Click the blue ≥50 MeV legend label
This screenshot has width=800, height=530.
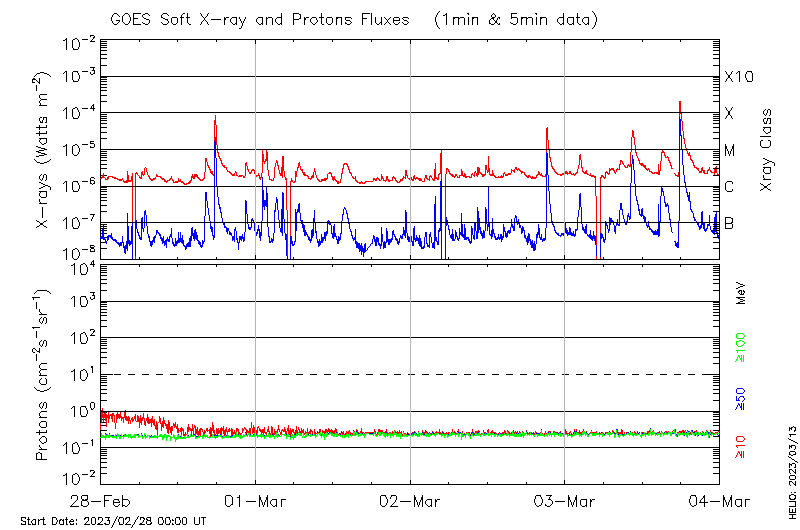tap(742, 397)
